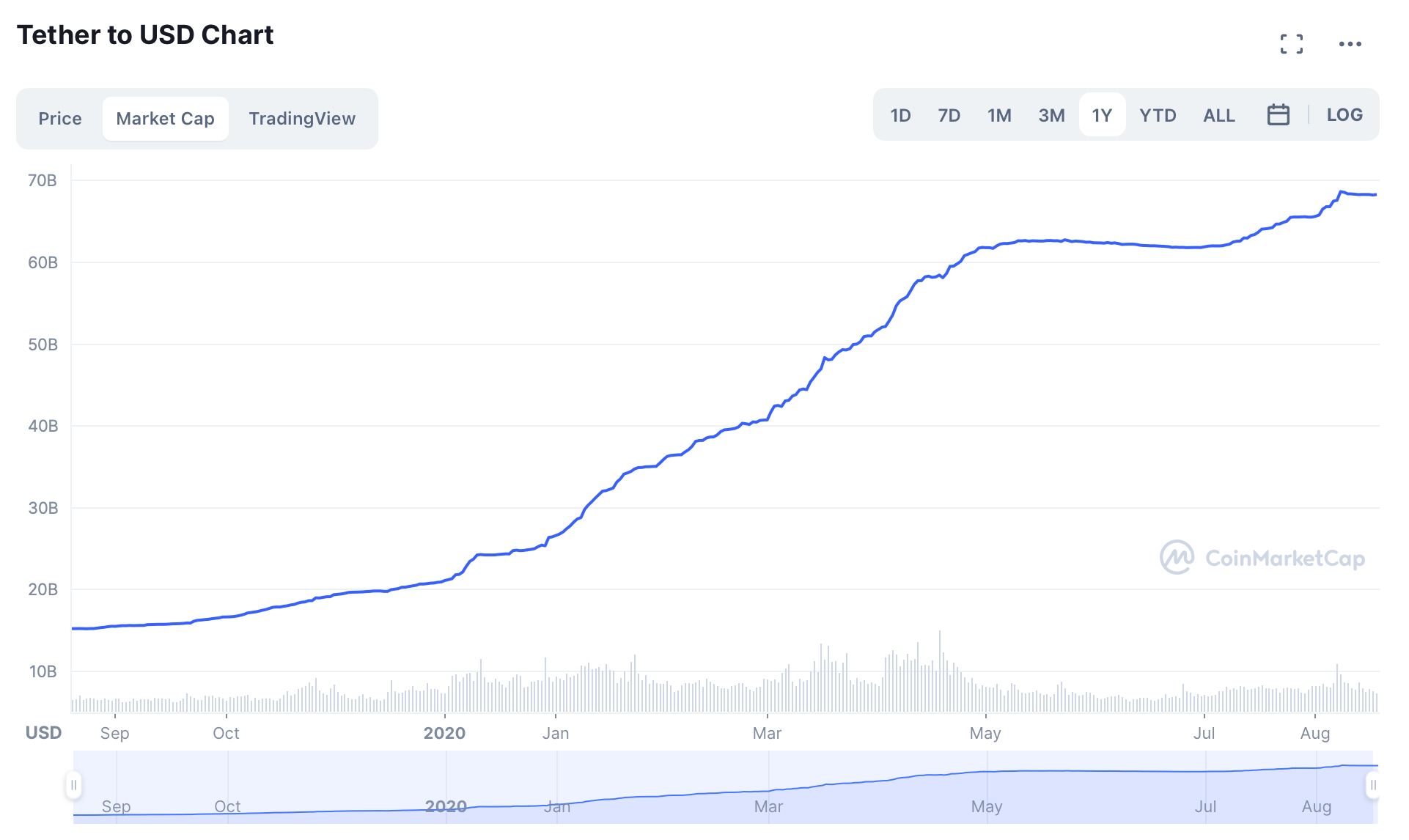The width and height of the screenshot is (1409, 840).
Task: Select the 1Y time range
Action: (x=1102, y=115)
